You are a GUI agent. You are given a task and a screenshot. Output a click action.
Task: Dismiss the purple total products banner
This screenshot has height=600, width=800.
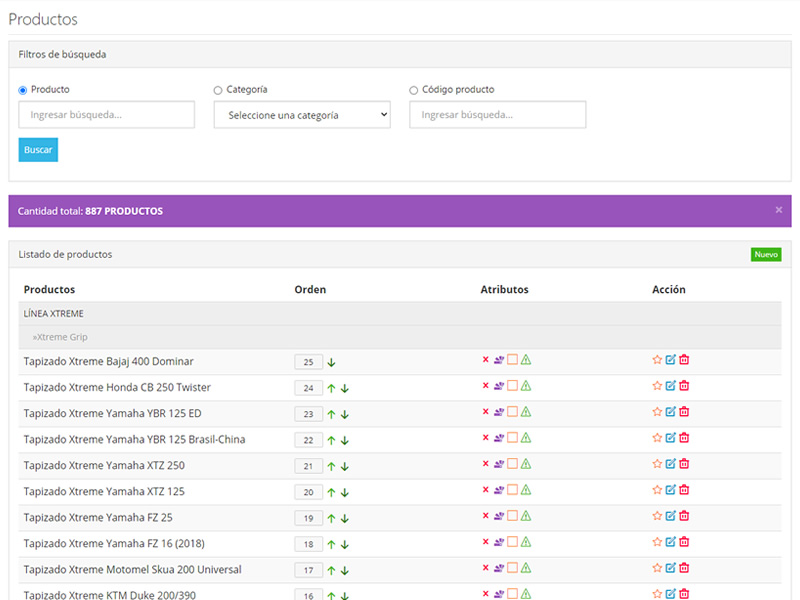pyautogui.click(x=779, y=210)
